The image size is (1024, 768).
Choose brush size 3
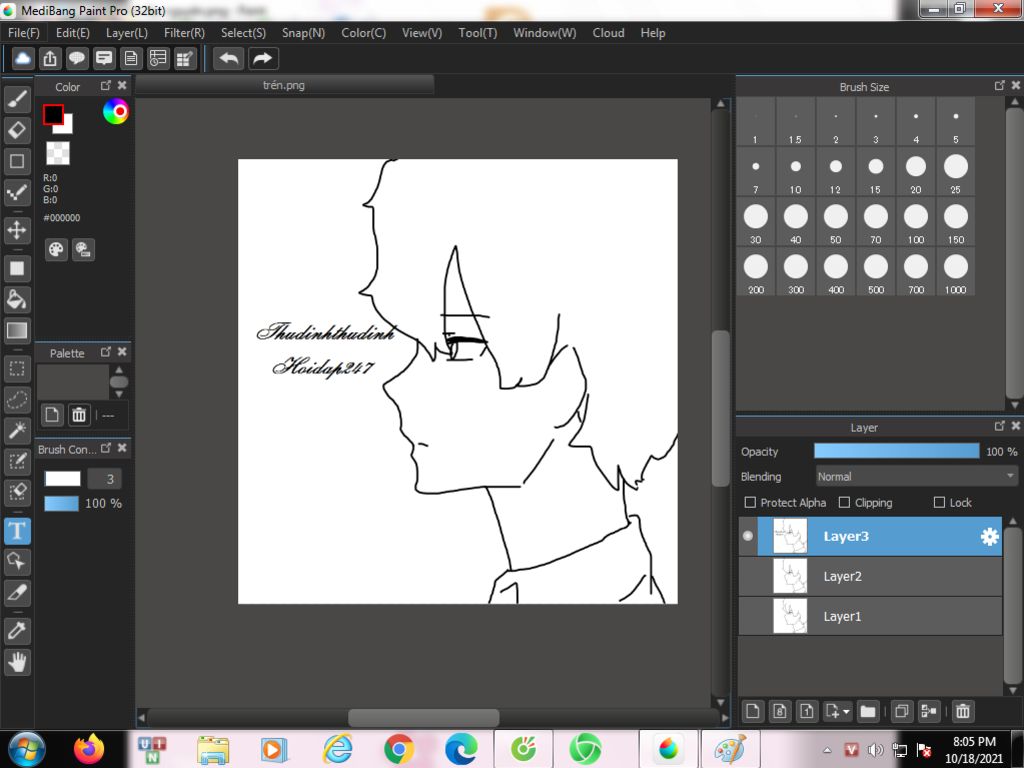click(x=876, y=122)
